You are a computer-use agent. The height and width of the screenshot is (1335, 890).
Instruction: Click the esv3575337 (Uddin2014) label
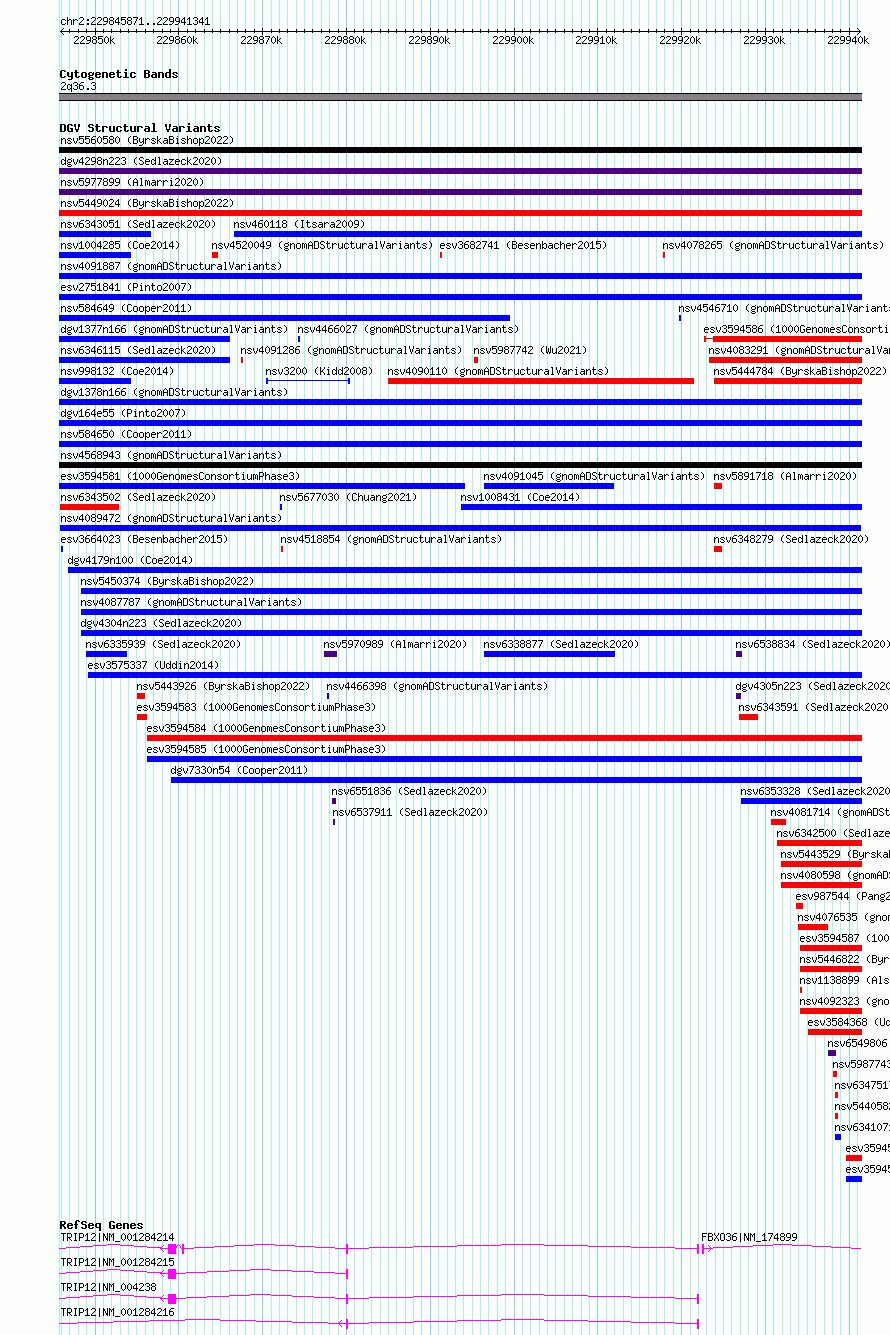[153, 665]
